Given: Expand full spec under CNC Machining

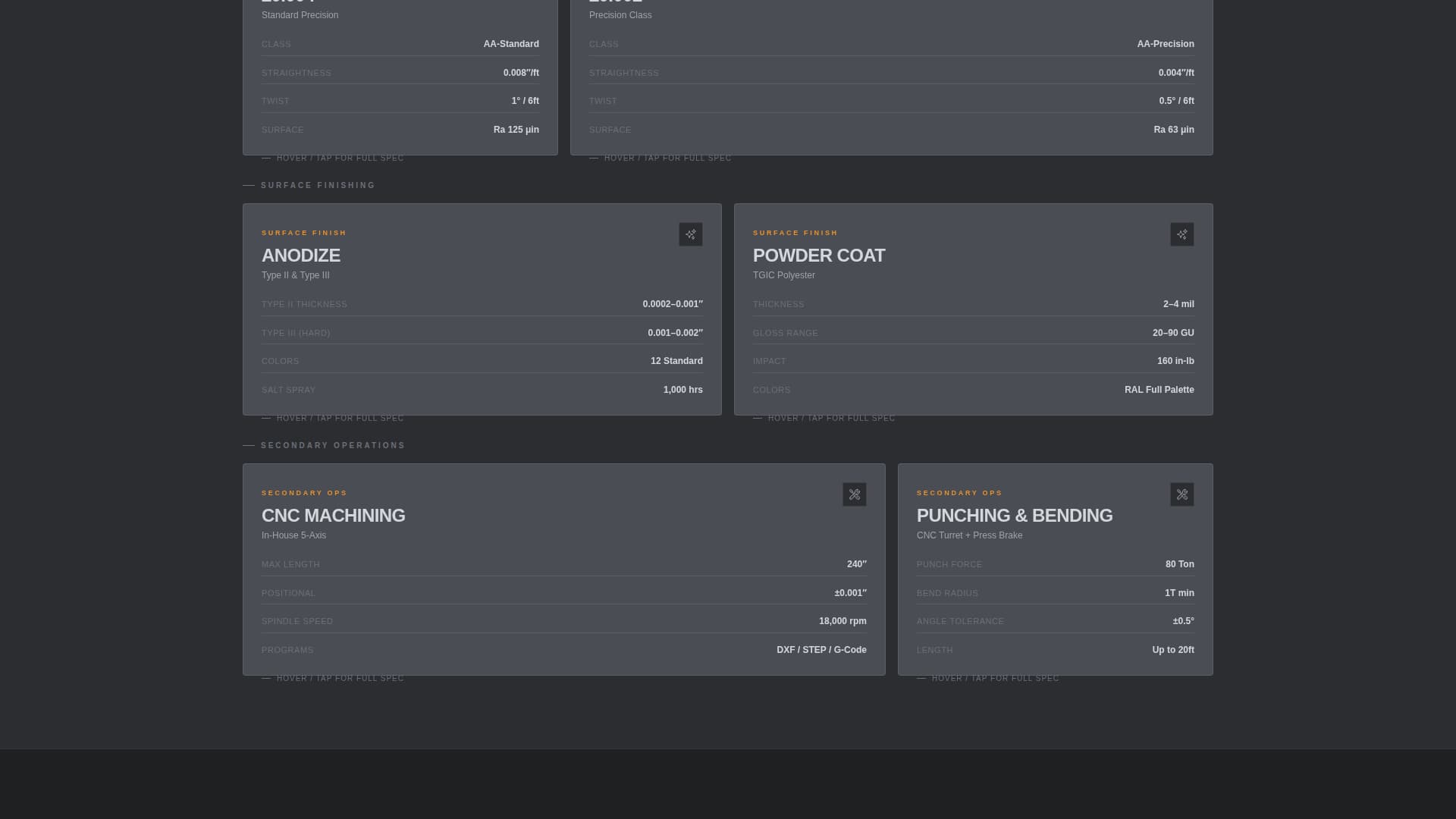Looking at the screenshot, I should pyautogui.click(x=332, y=678).
